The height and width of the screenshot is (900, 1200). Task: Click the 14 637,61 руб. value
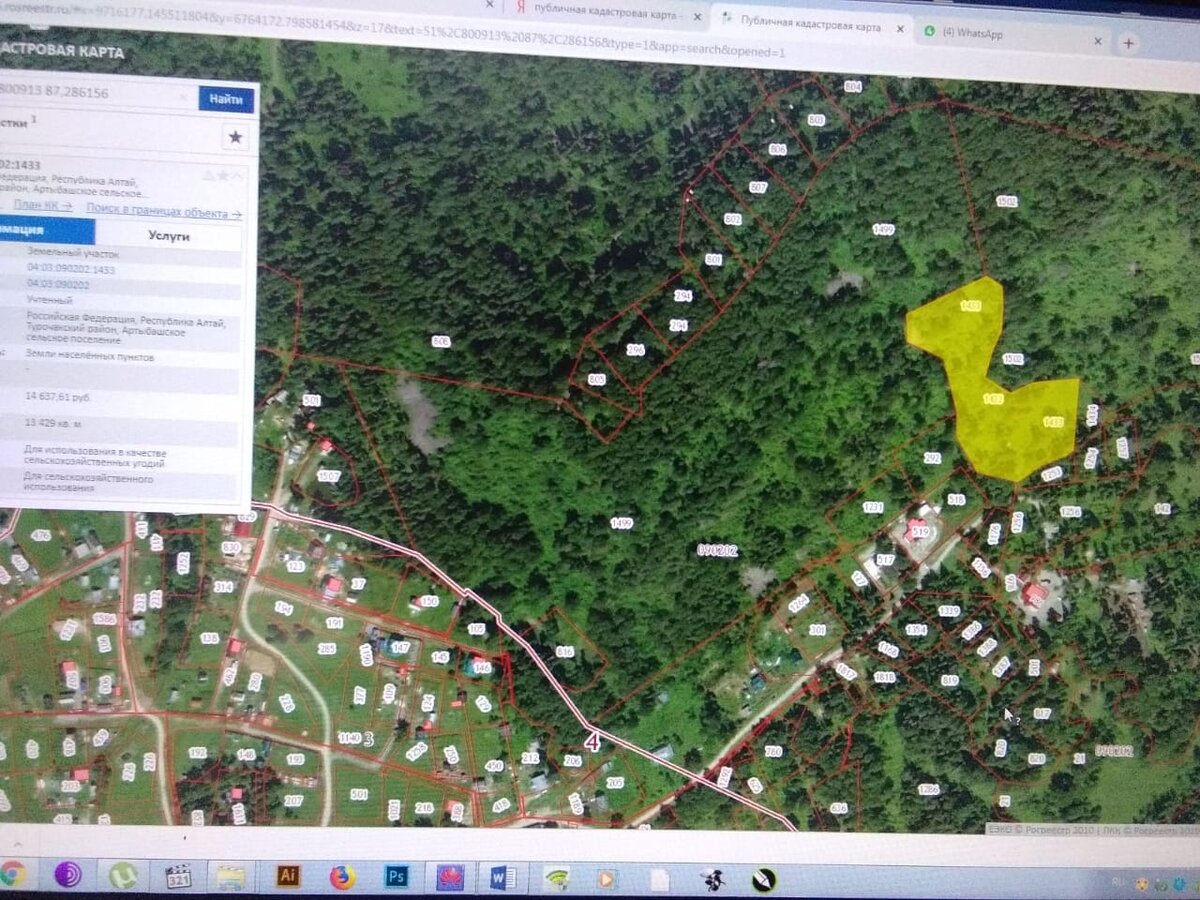tap(58, 397)
